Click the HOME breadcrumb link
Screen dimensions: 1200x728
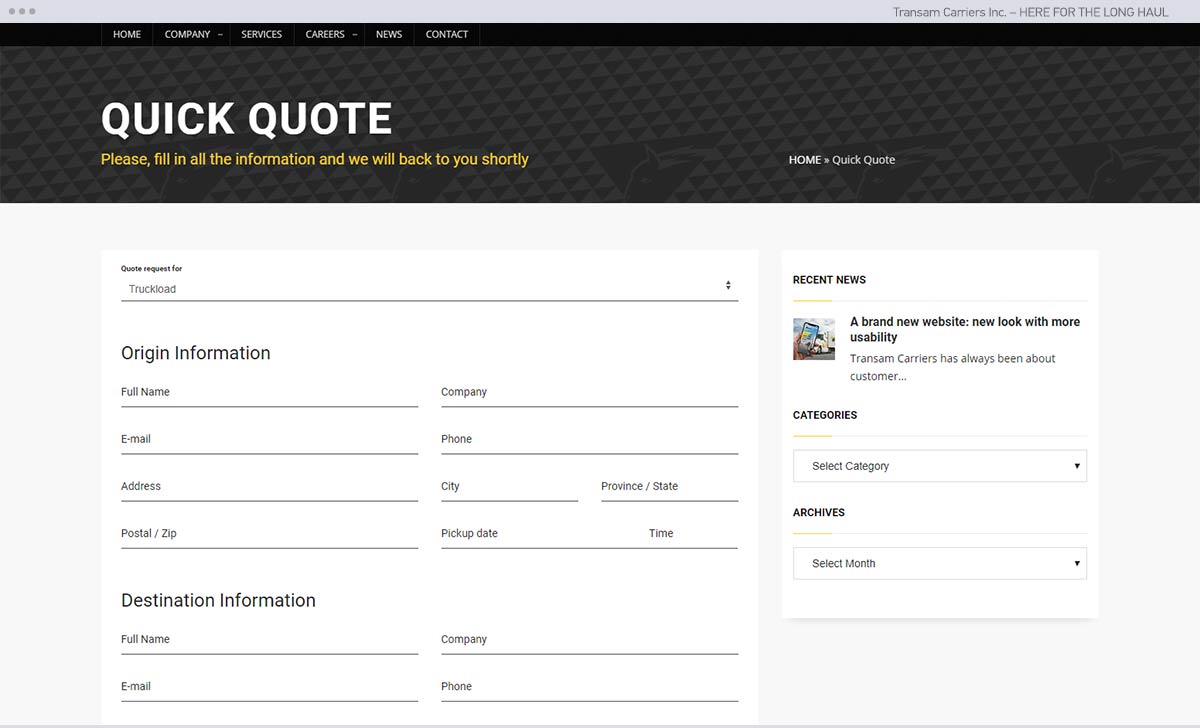[804, 160]
